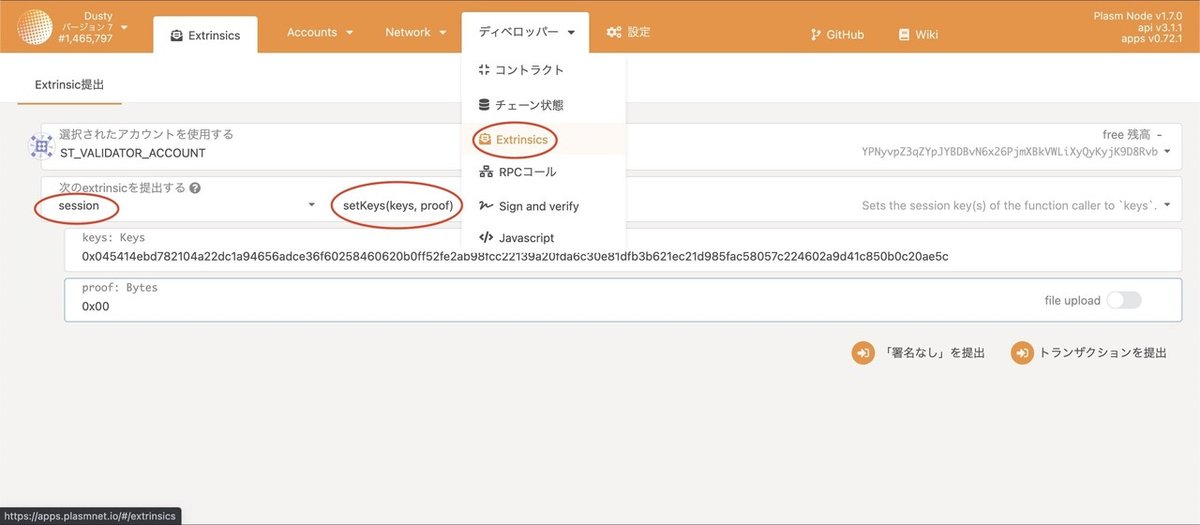Viewport: 1200px width, 525px height.
Task: Click the GitHub fork icon
Action: (x=815, y=34)
